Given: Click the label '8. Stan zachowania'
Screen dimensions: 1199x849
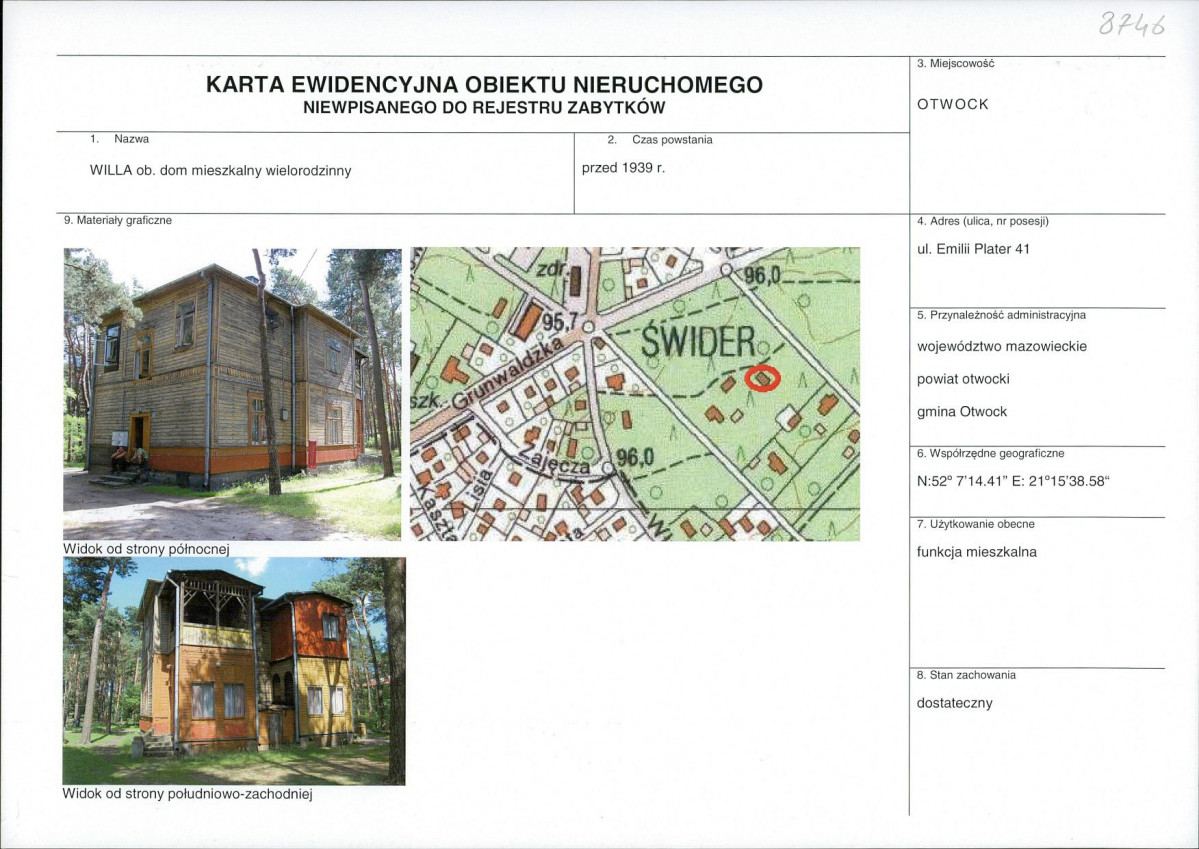Looking at the screenshot, I should (x=966, y=675).
